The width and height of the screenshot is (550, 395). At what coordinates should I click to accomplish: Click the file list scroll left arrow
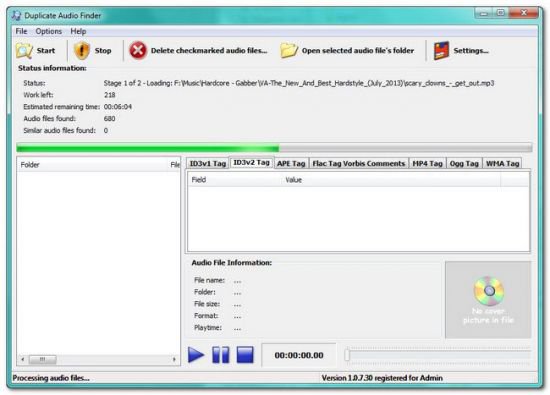pos(22,359)
